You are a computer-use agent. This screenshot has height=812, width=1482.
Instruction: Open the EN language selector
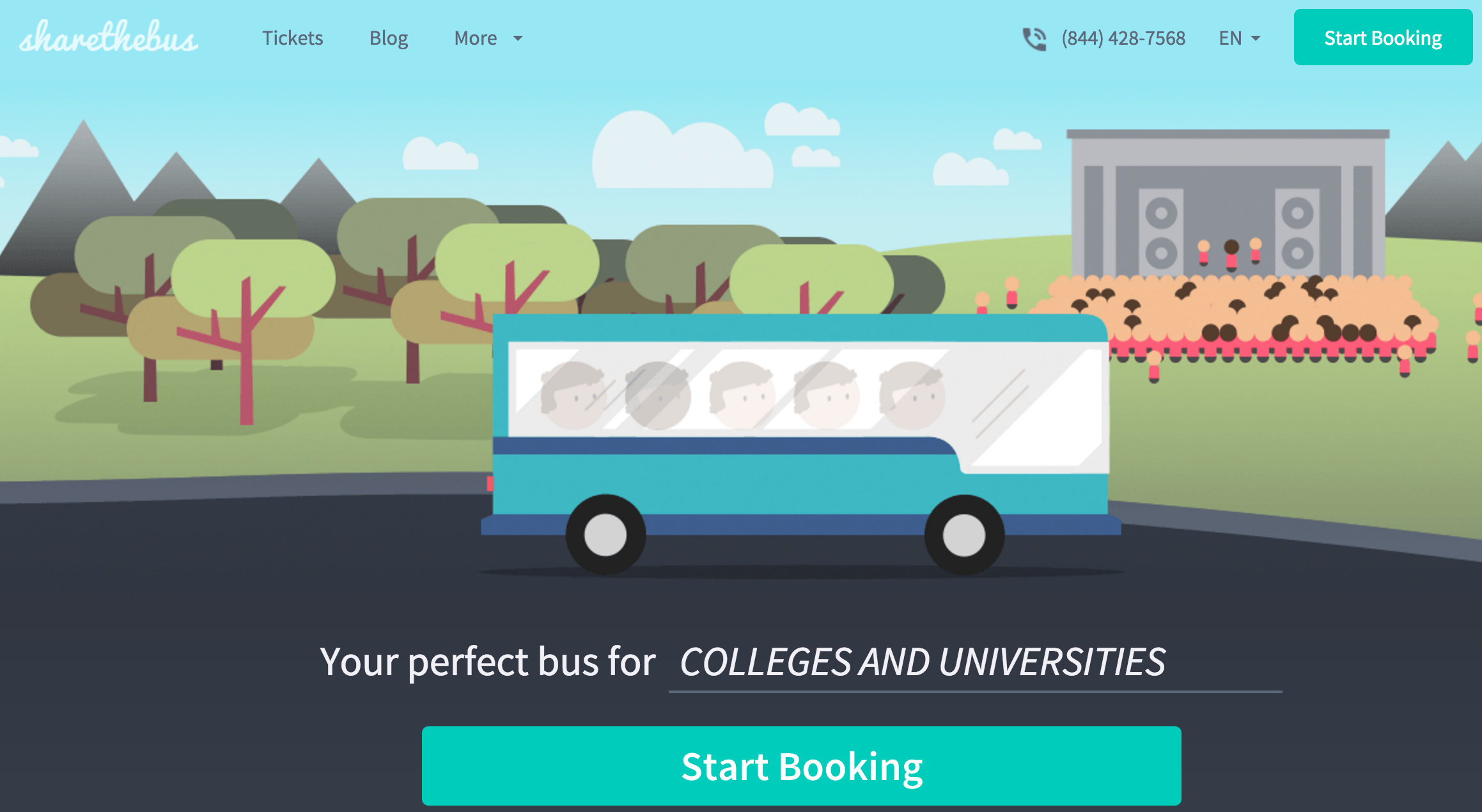1240,38
